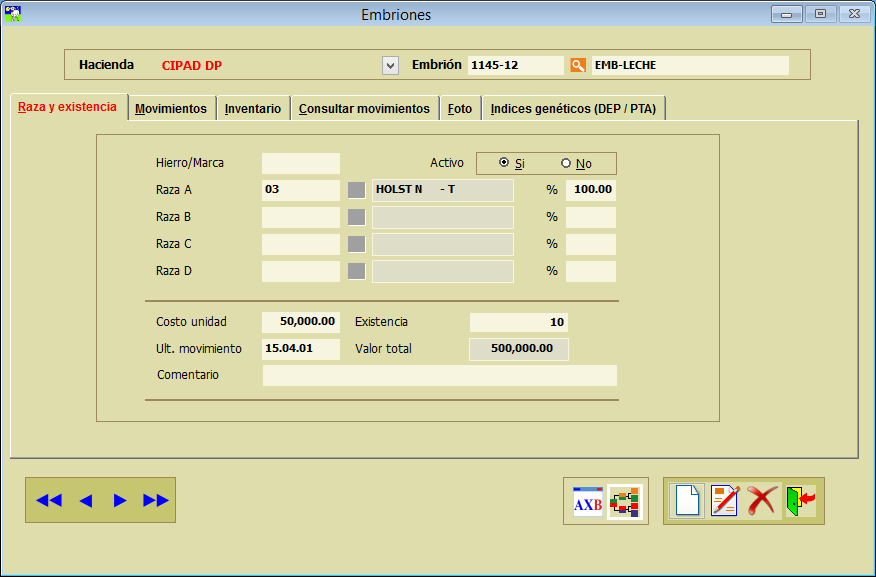This screenshot has width=876, height=577.
Task: Expand the Hacienda dropdown
Action: click(x=390, y=65)
